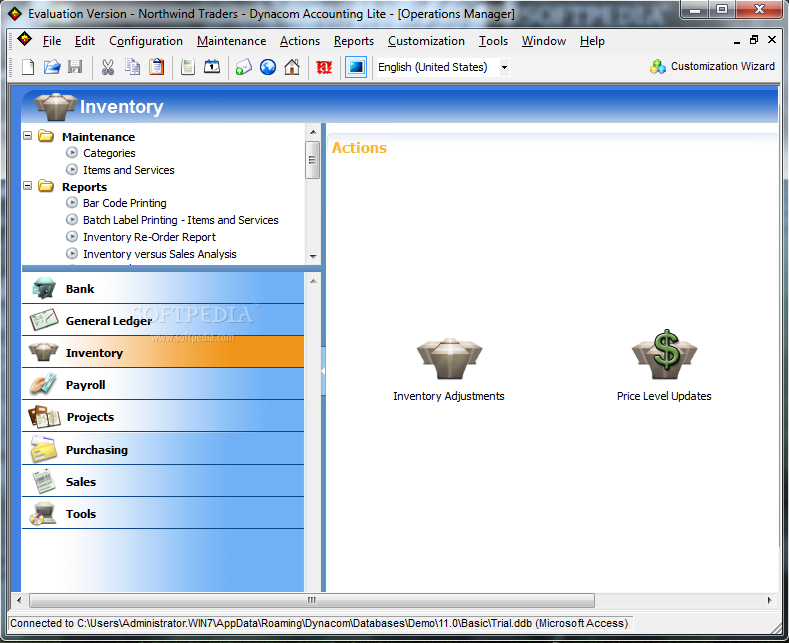Open the Configuration menu

(x=146, y=41)
